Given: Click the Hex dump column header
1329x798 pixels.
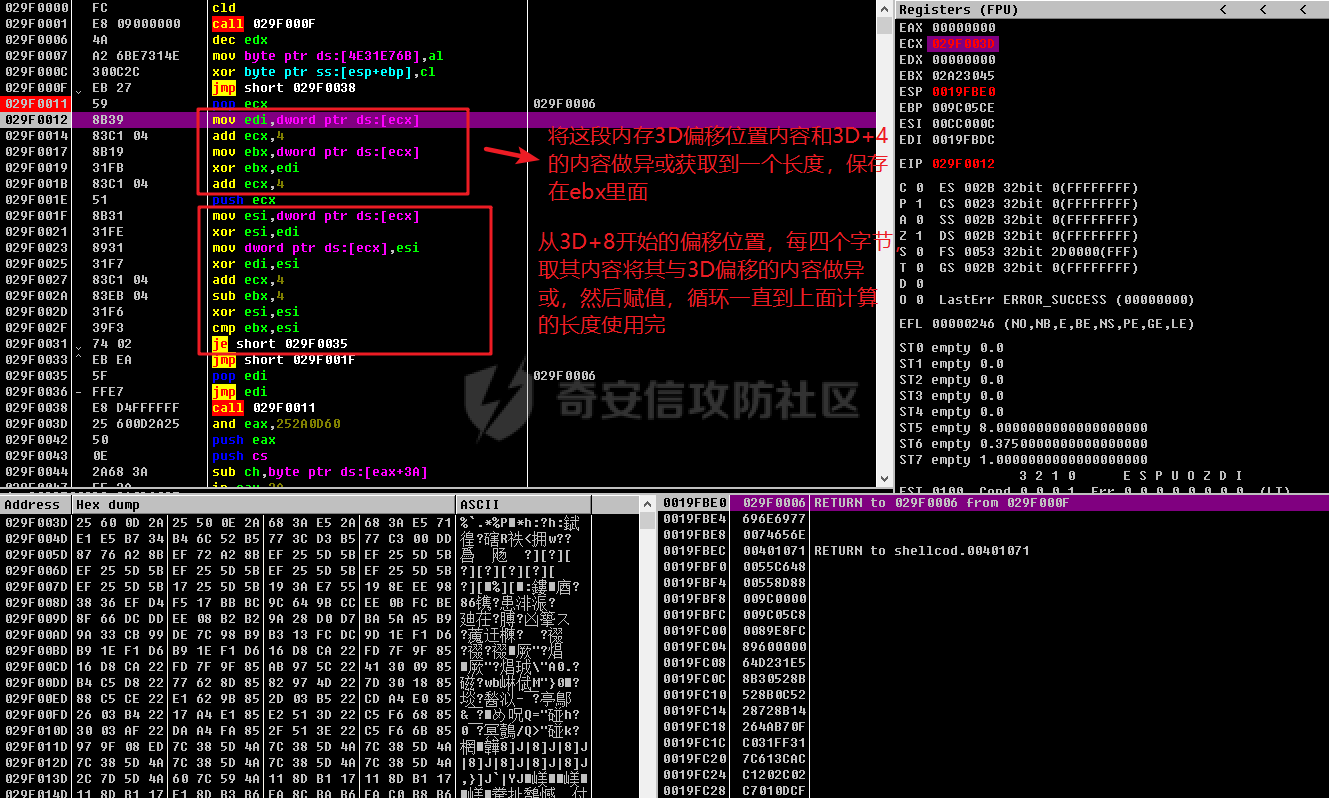Looking at the screenshot, I should click(109, 505).
